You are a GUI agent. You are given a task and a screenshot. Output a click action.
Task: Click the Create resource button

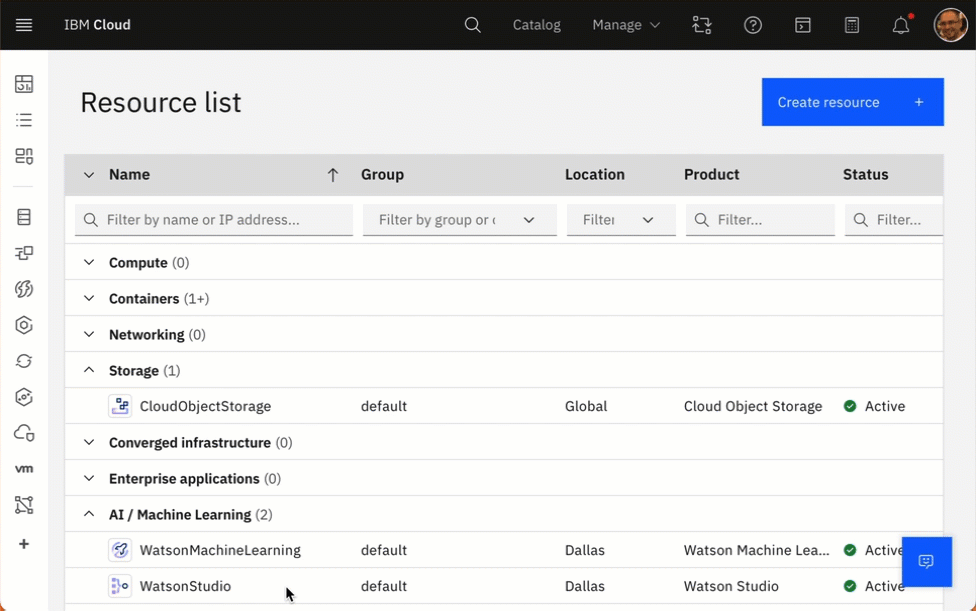click(852, 102)
